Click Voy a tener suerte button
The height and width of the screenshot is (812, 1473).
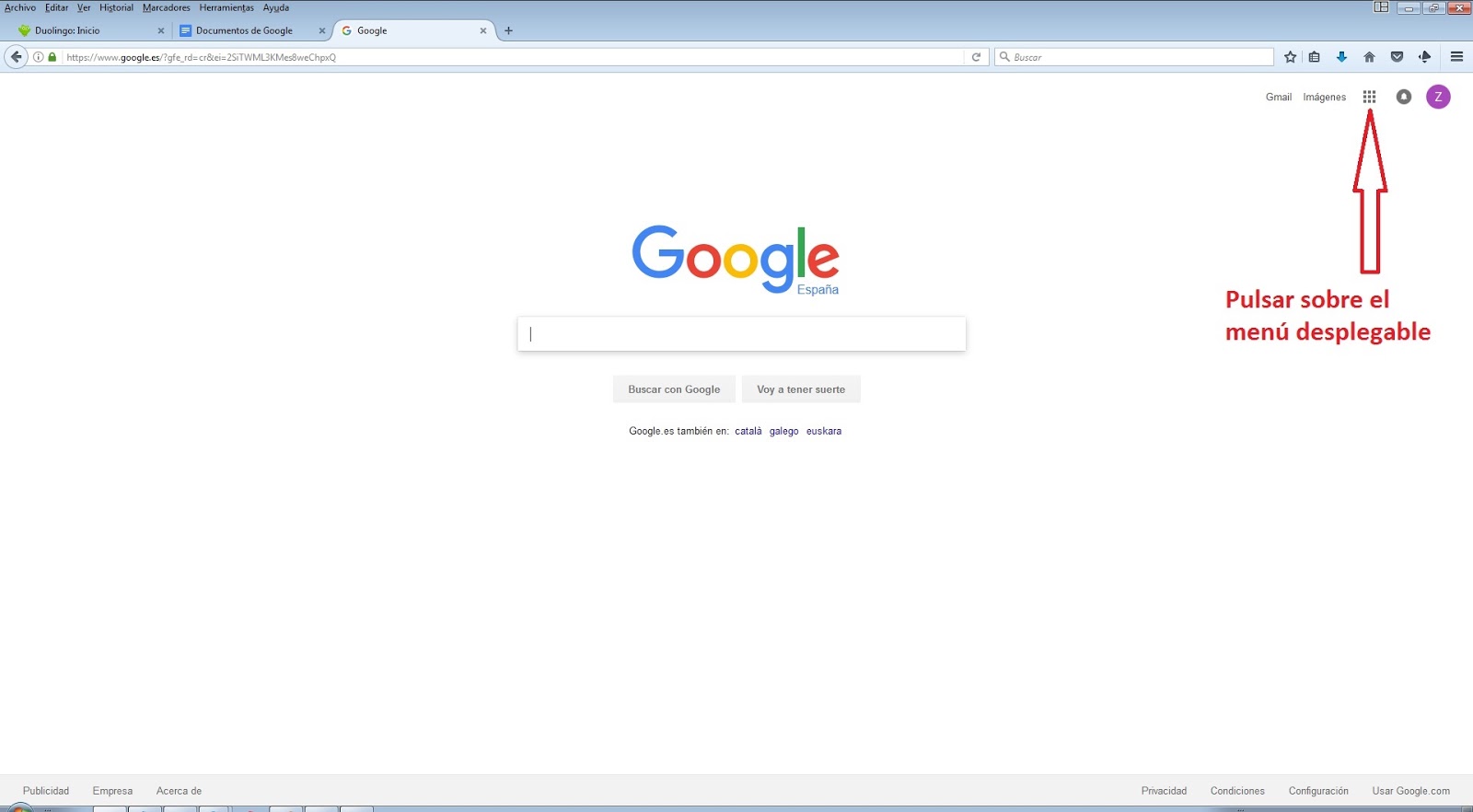click(x=801, y=389)
